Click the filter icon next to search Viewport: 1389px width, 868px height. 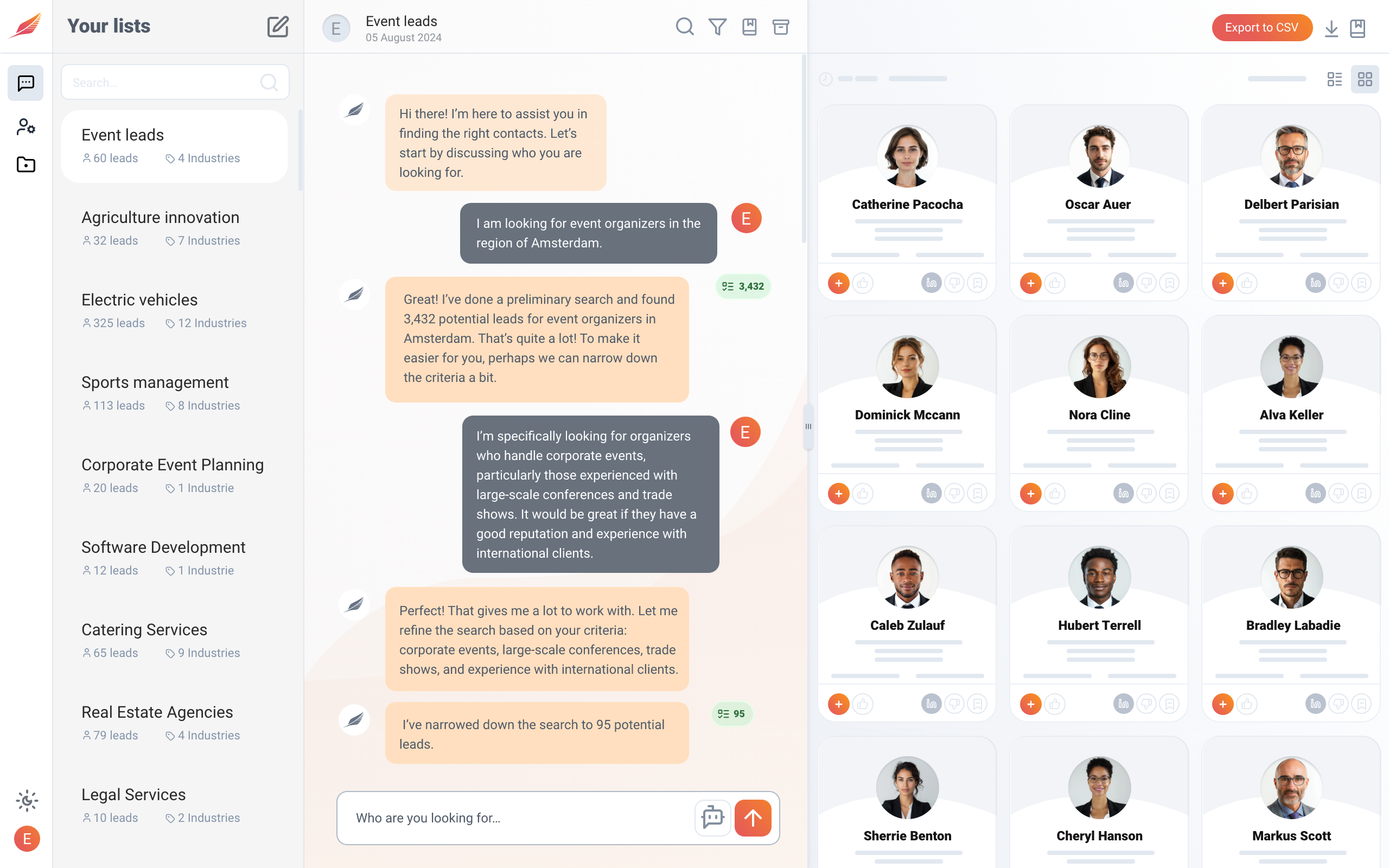(717, 27)
